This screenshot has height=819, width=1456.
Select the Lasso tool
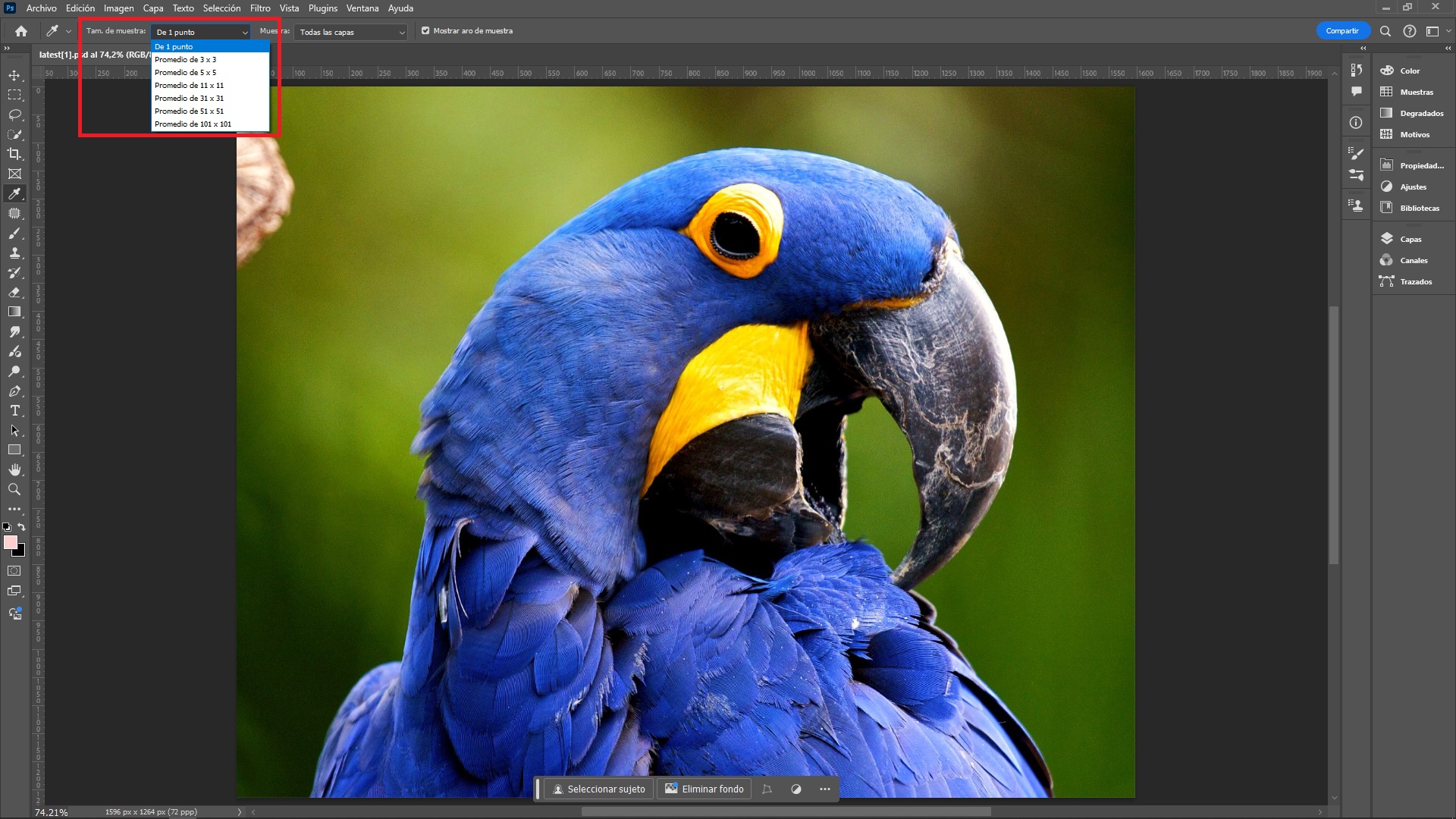(14, 115)
